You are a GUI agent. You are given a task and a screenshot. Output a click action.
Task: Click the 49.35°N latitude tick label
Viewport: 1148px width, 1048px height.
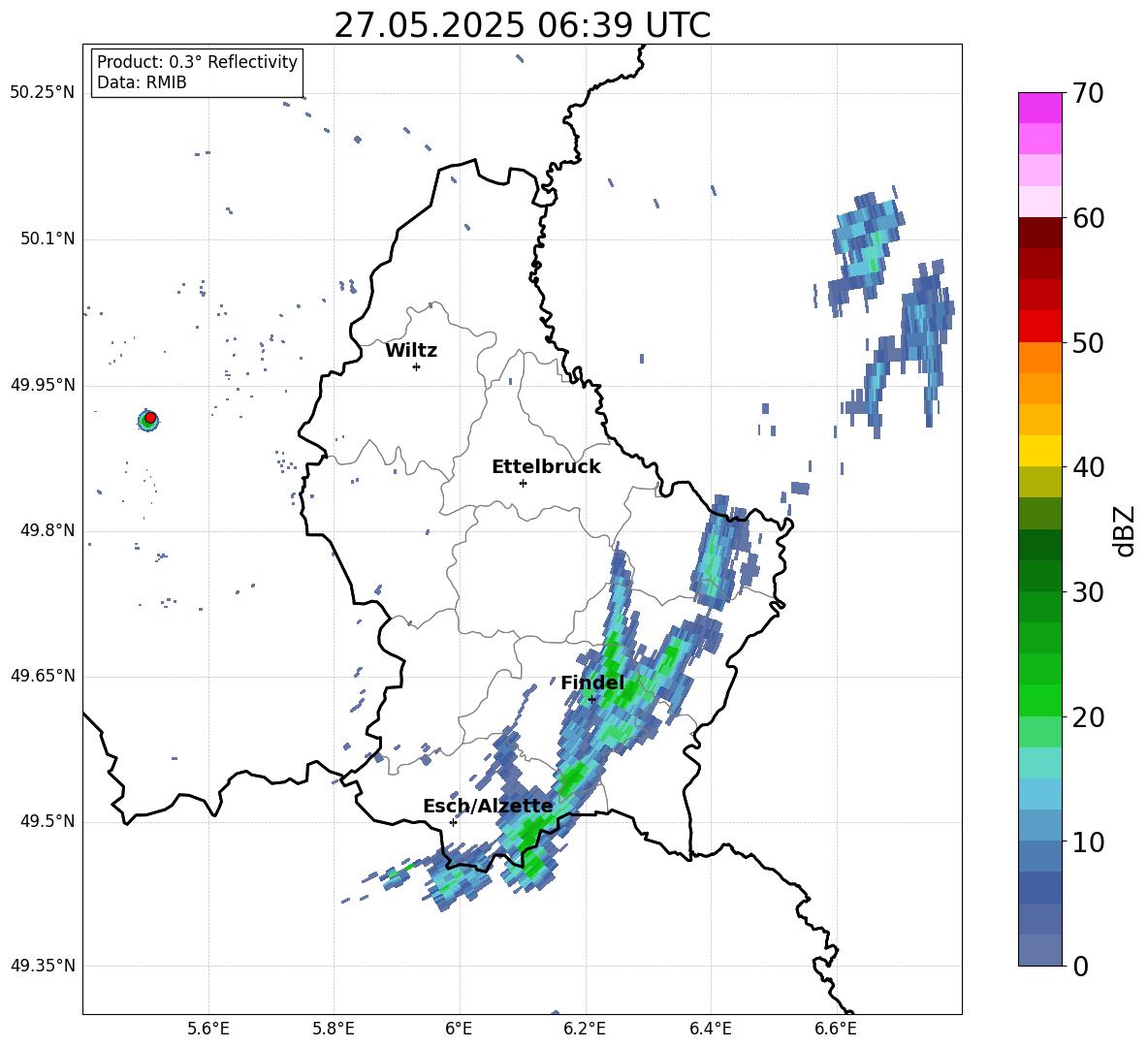click(x=43, y=966)
